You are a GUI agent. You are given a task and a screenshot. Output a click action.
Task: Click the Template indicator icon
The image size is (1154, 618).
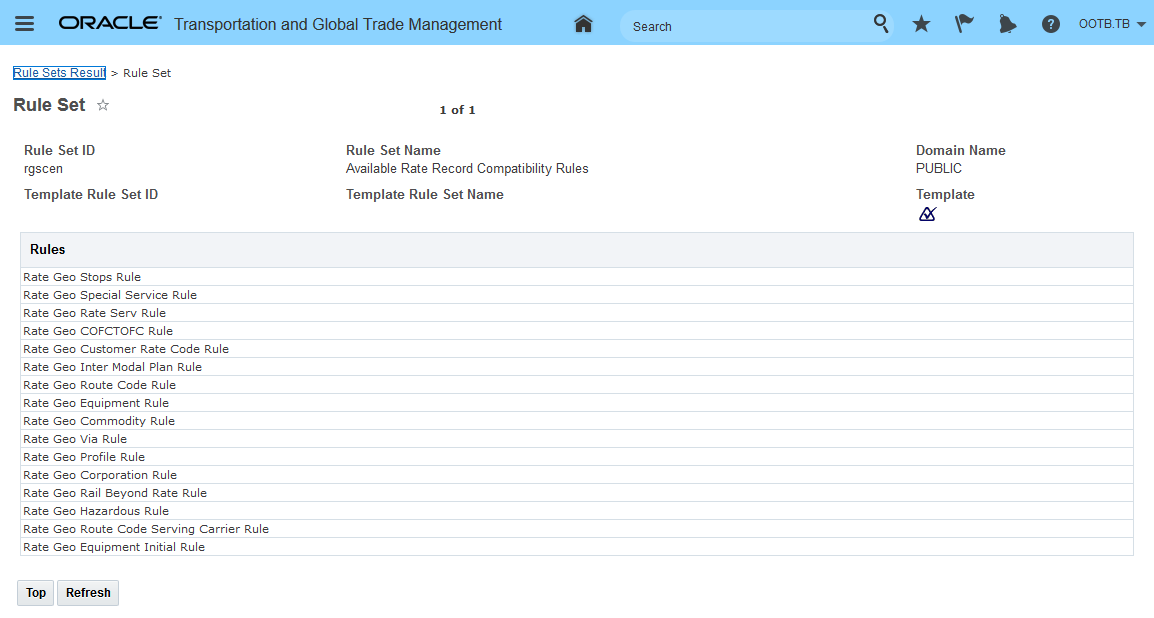click(x=927, y=214)
